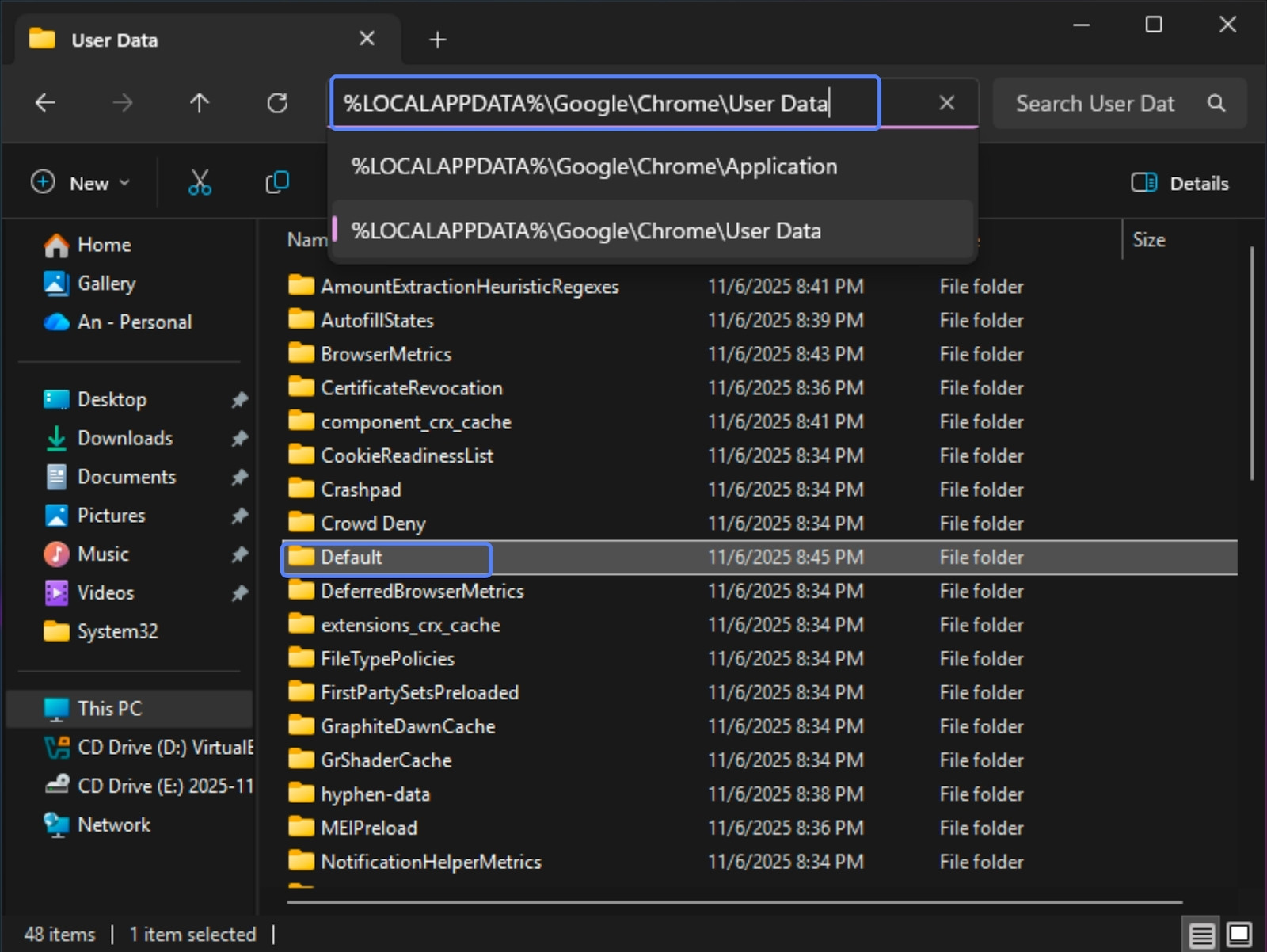The image size is (1267, 952).
Task: Click the search magnifier icon
Action: pyautogui.click(x=1216, y=103)
